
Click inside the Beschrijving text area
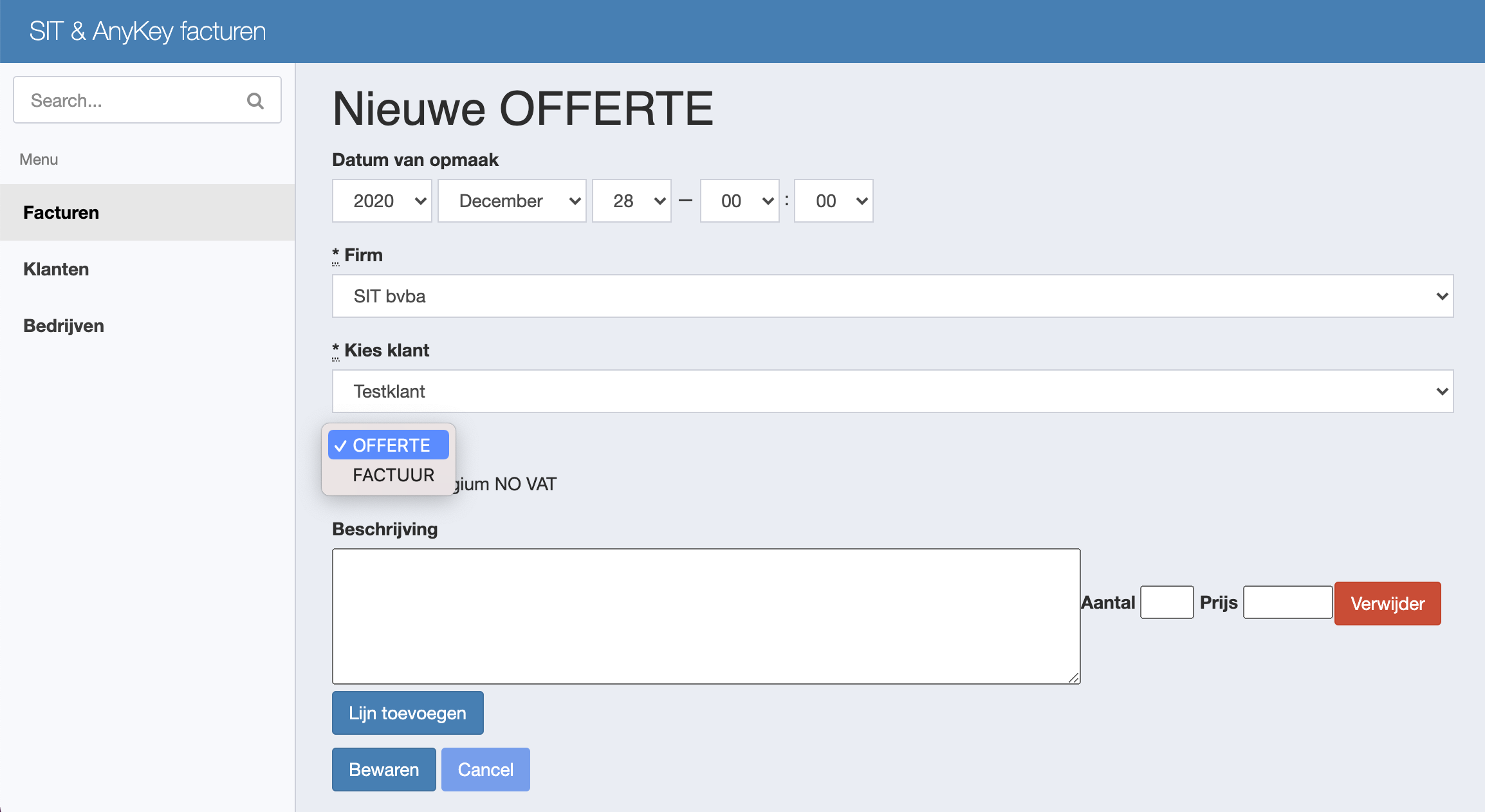[706, 616]
